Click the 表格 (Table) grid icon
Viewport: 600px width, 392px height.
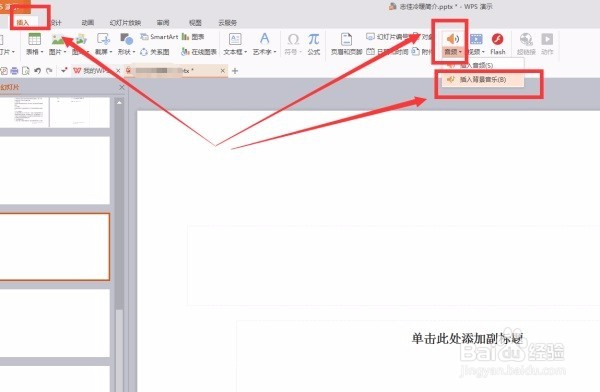[x=34, y=39]
